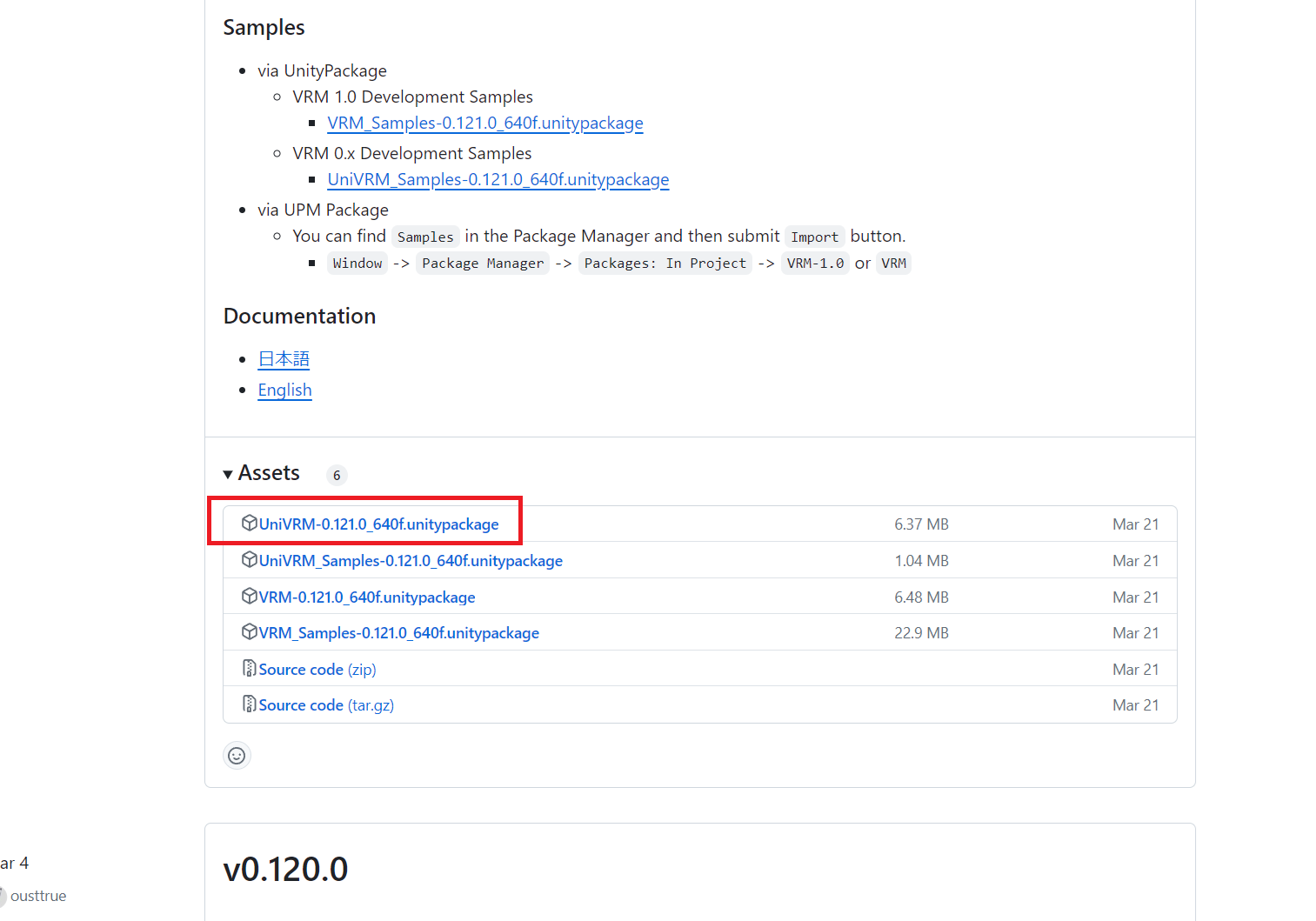Download Source code (zip)
1316x921 pixels.
[x=317, y=670]
